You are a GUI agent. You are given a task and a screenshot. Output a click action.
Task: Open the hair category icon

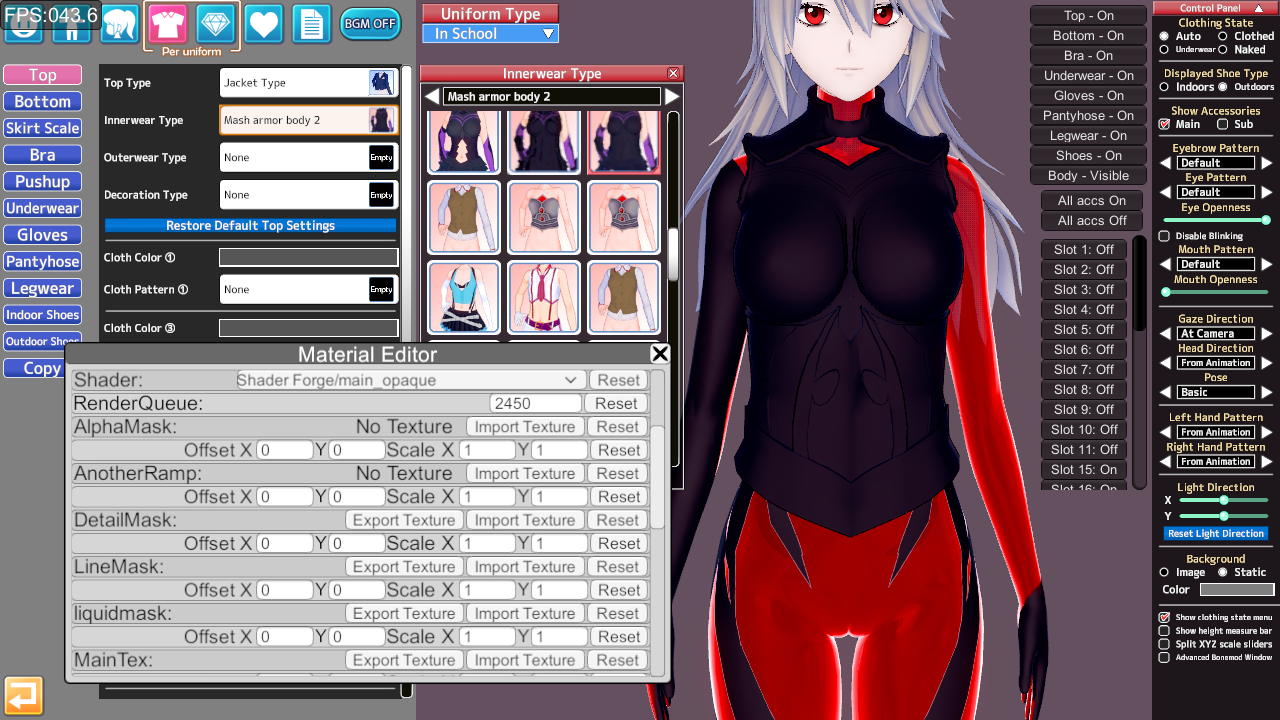[119, 23]
